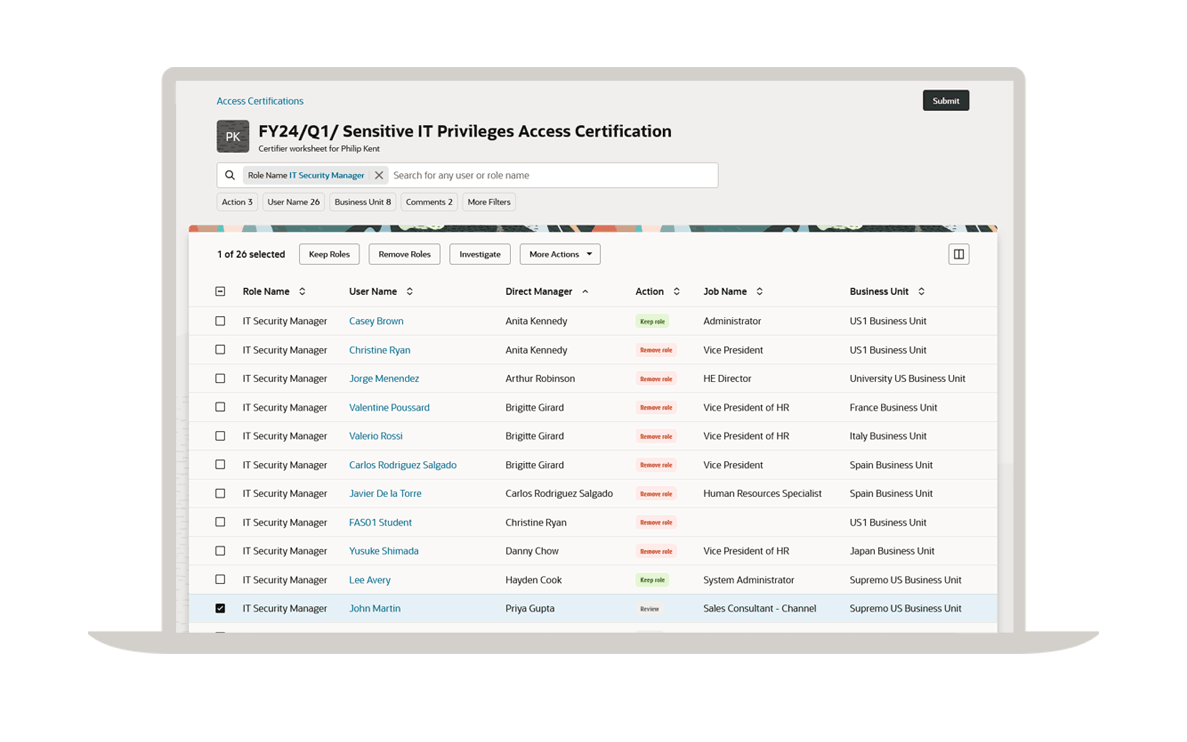
Task: Click the search magnifier icon
Action: (230, 175)
